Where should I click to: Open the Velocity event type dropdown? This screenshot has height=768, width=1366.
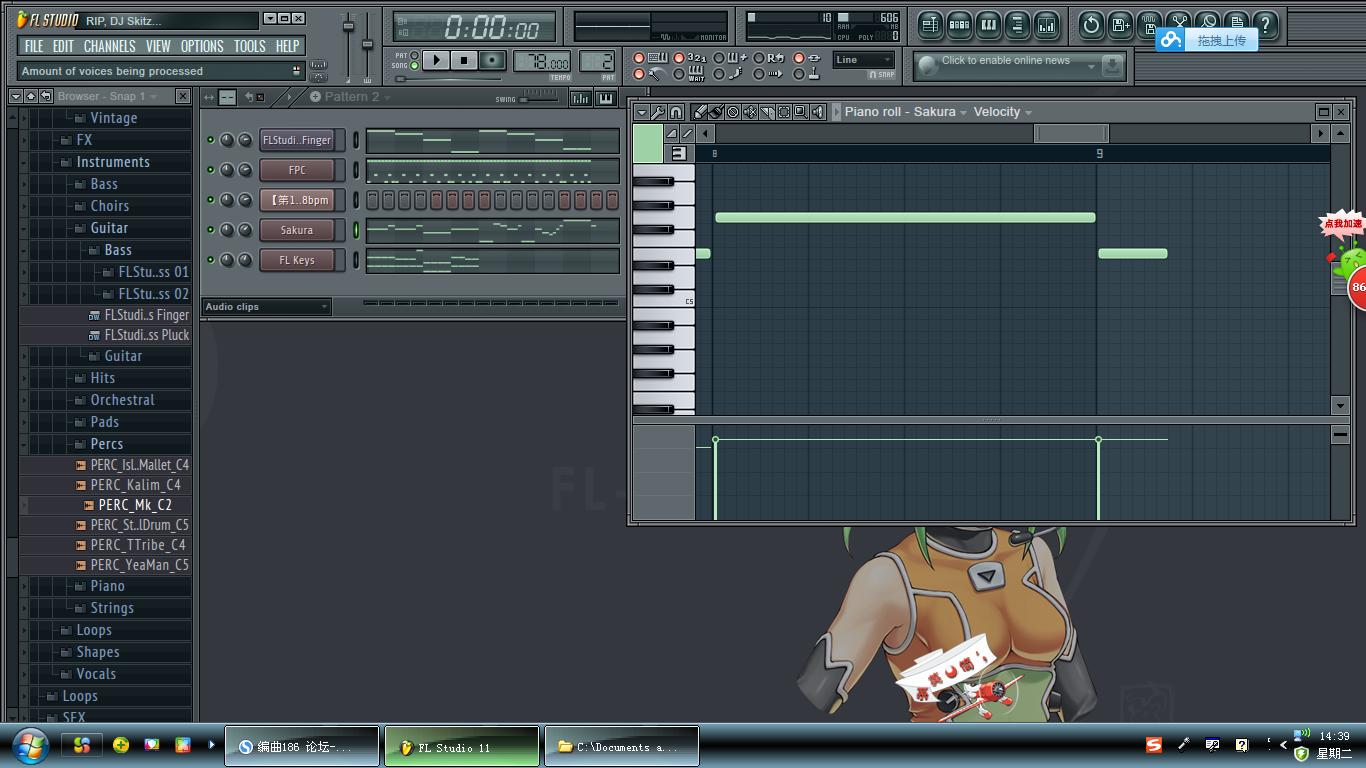click(1002, 112)
